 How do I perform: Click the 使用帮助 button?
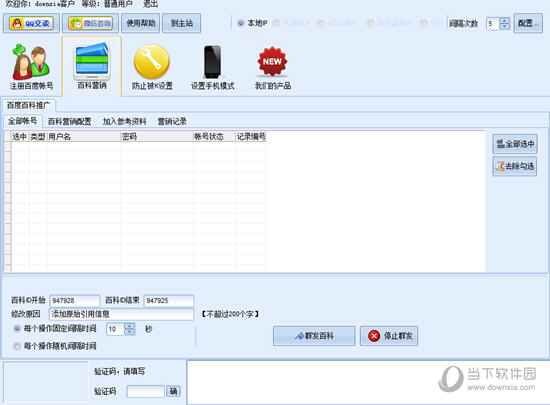pyautogui.click(x=141, y=23)
